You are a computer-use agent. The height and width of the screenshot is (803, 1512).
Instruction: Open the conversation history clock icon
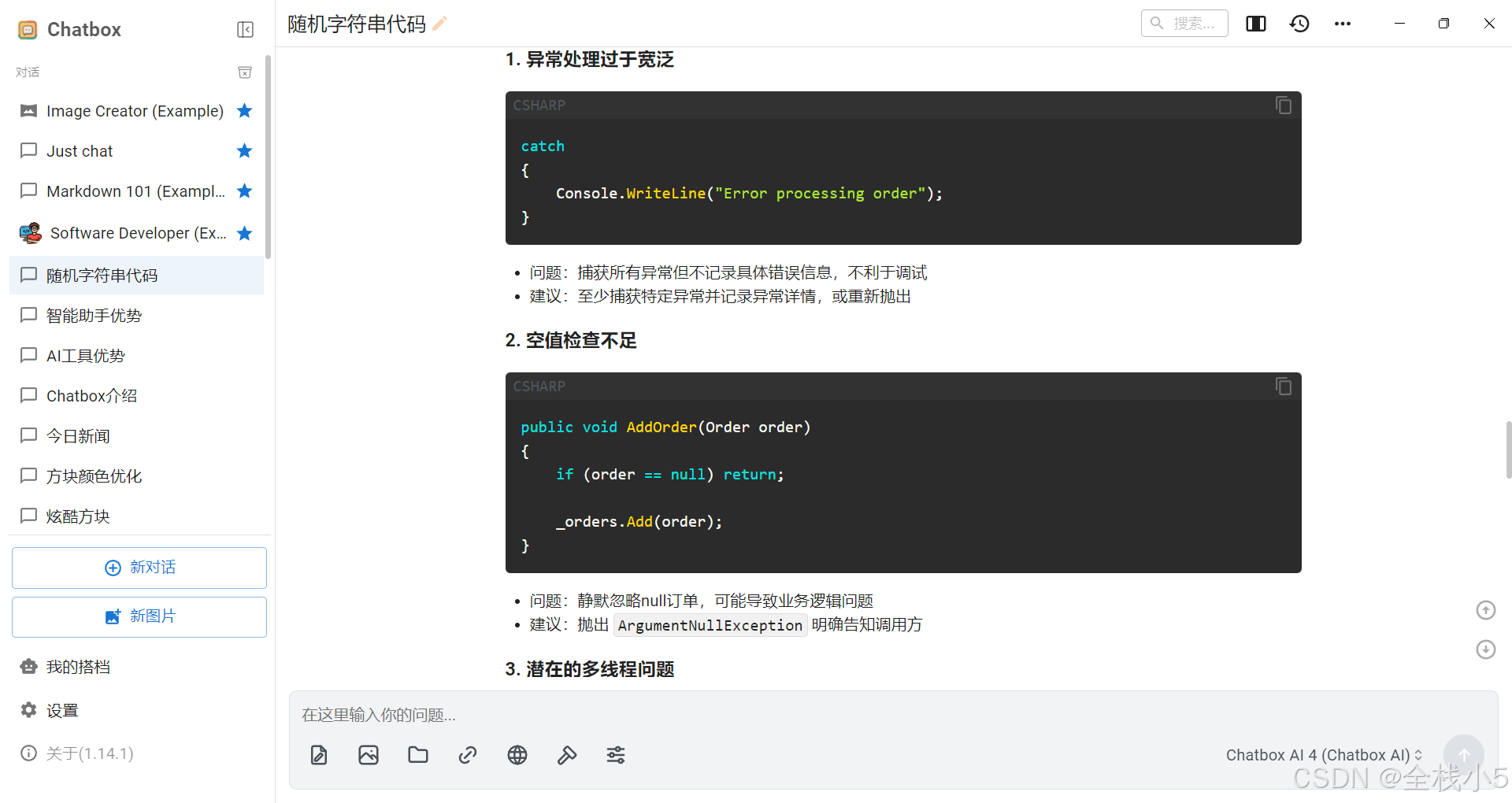(x=1299, y=24)
